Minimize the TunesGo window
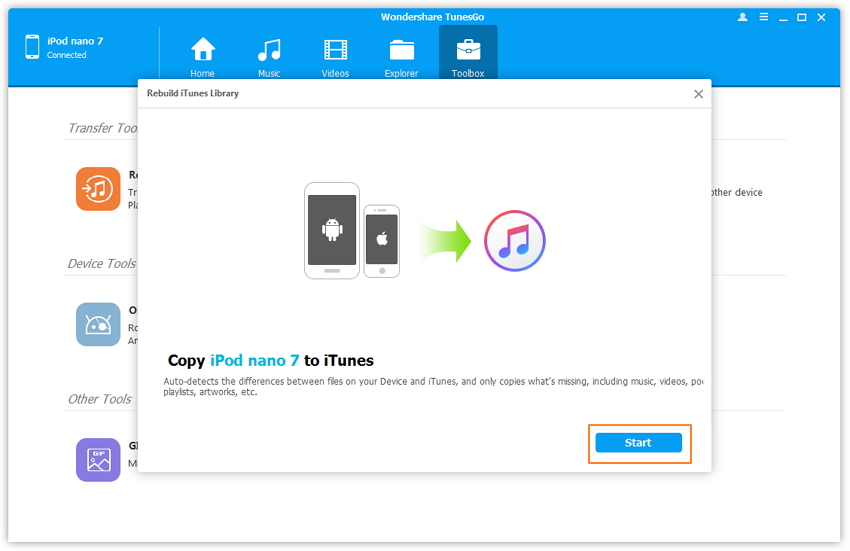850x551 pixels. [x=782, y=17]
